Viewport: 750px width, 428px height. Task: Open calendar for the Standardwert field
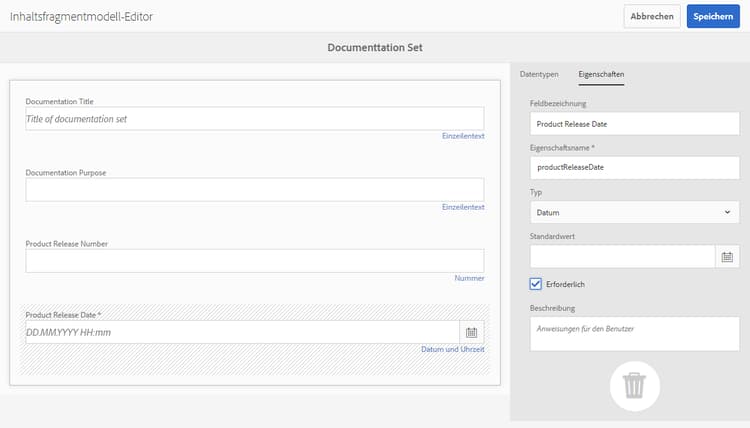click(x=727, y=257)
